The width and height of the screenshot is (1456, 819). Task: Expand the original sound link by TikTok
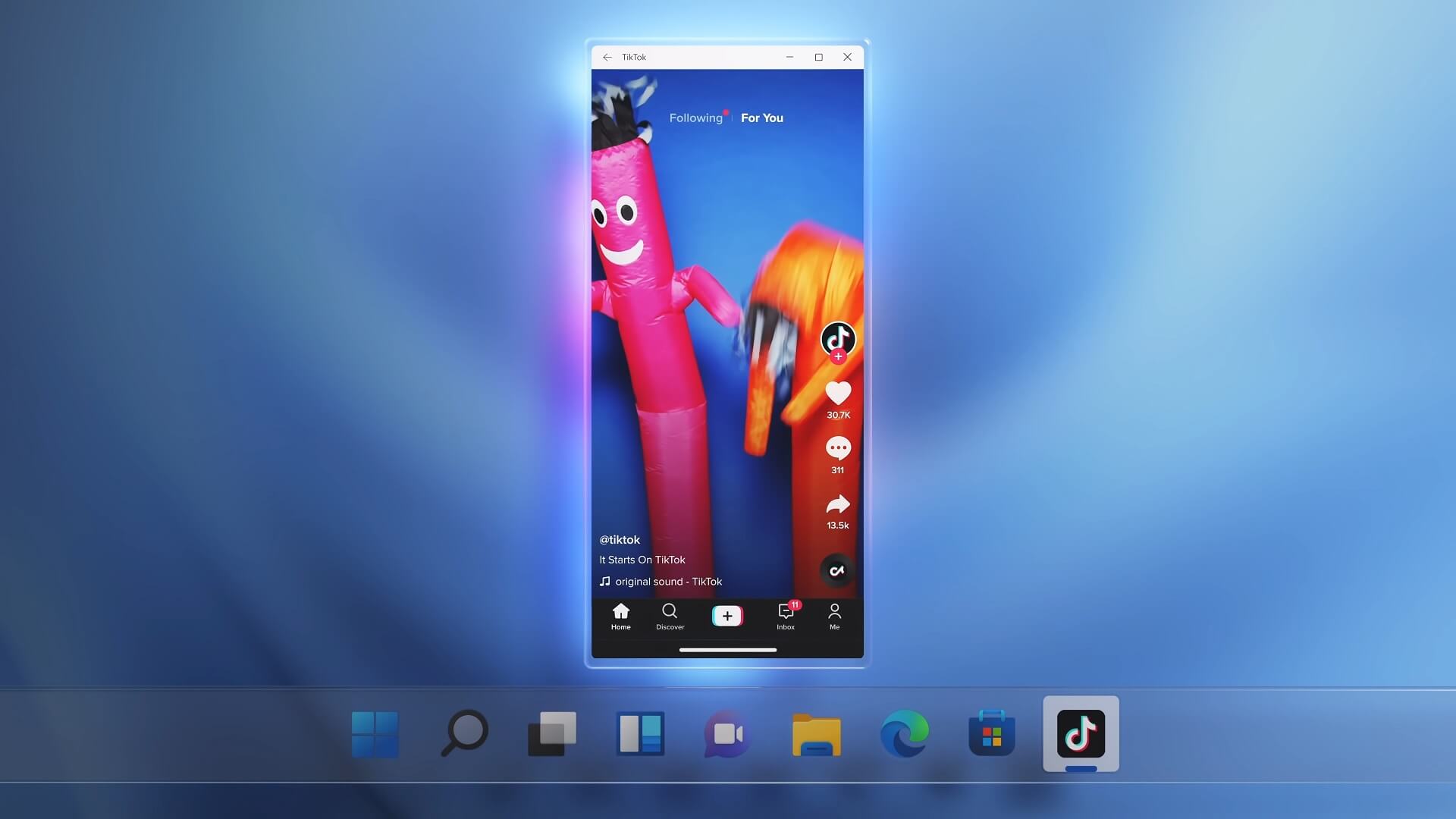tap(661, 581)
